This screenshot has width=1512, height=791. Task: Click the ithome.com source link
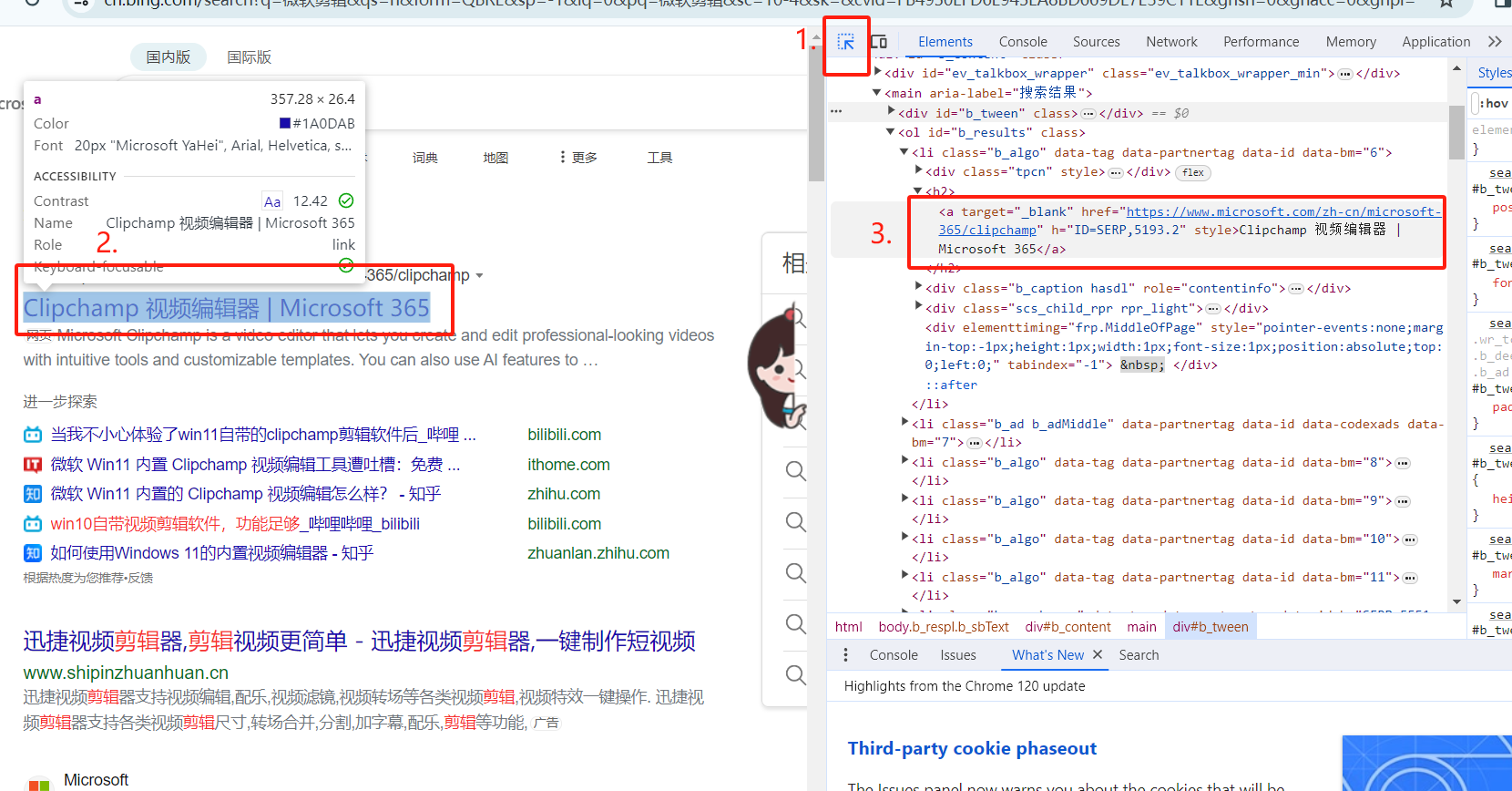tap(568, 465)
